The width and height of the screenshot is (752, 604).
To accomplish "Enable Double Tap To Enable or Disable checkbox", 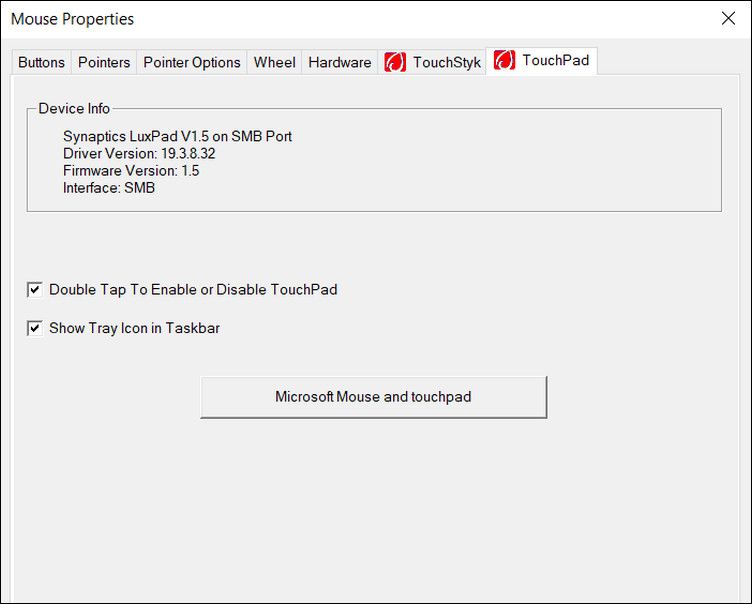I will [x=35, y=290].
